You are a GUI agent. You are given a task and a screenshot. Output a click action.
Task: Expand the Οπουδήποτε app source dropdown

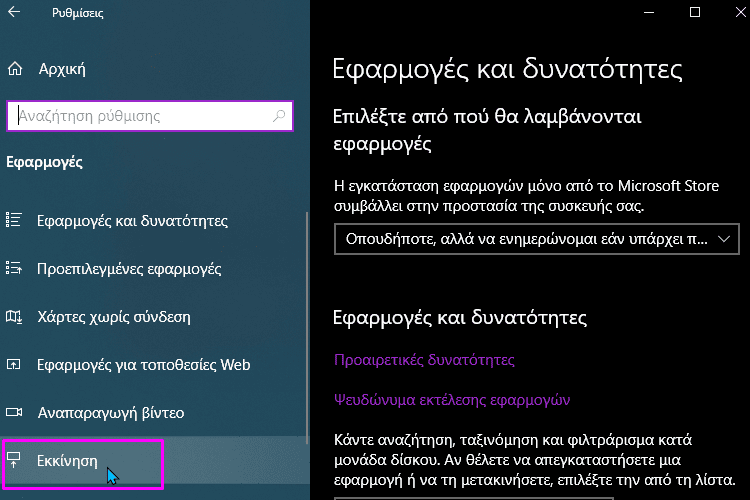537,239
